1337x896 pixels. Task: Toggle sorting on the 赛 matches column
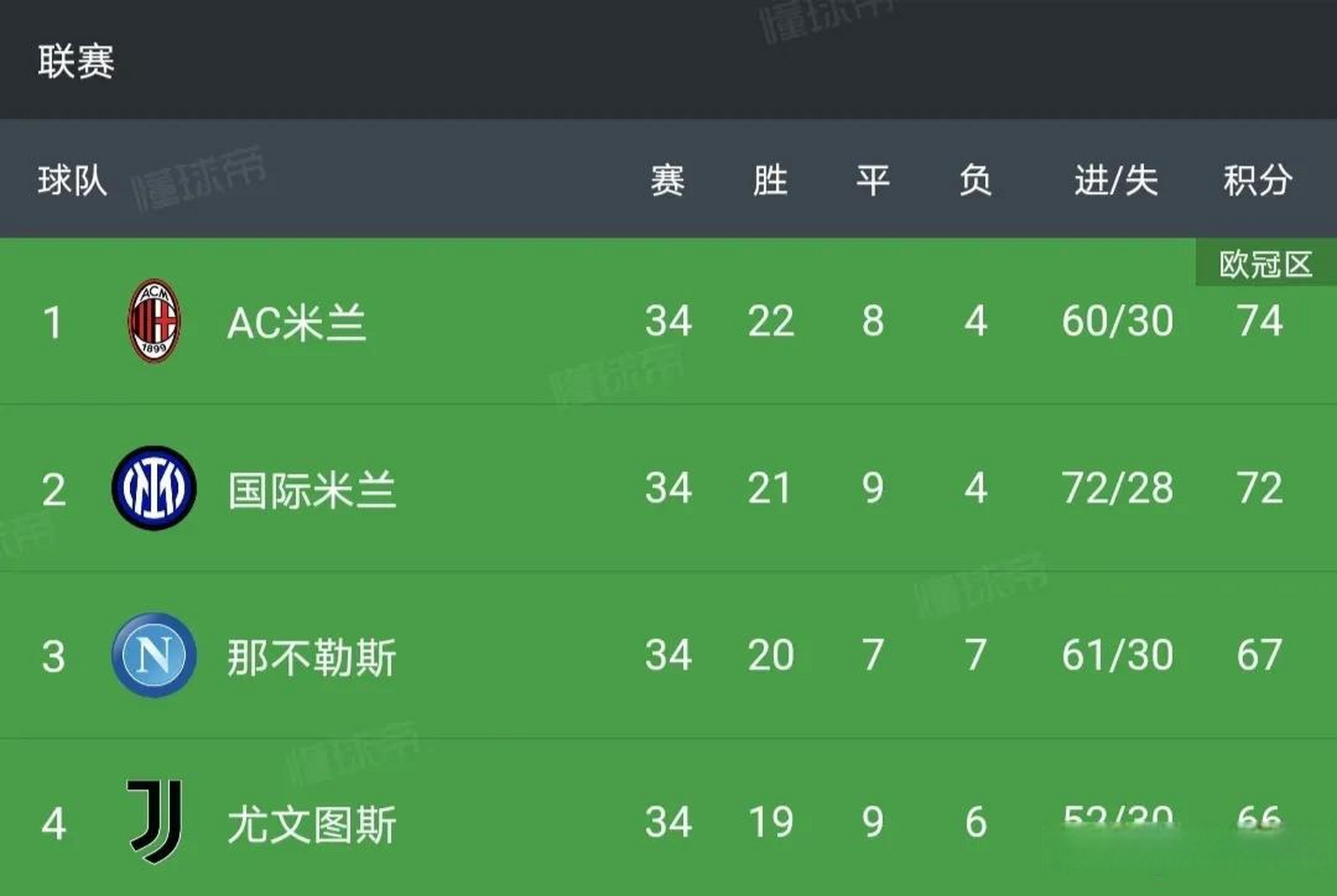[x=667, y=179]
